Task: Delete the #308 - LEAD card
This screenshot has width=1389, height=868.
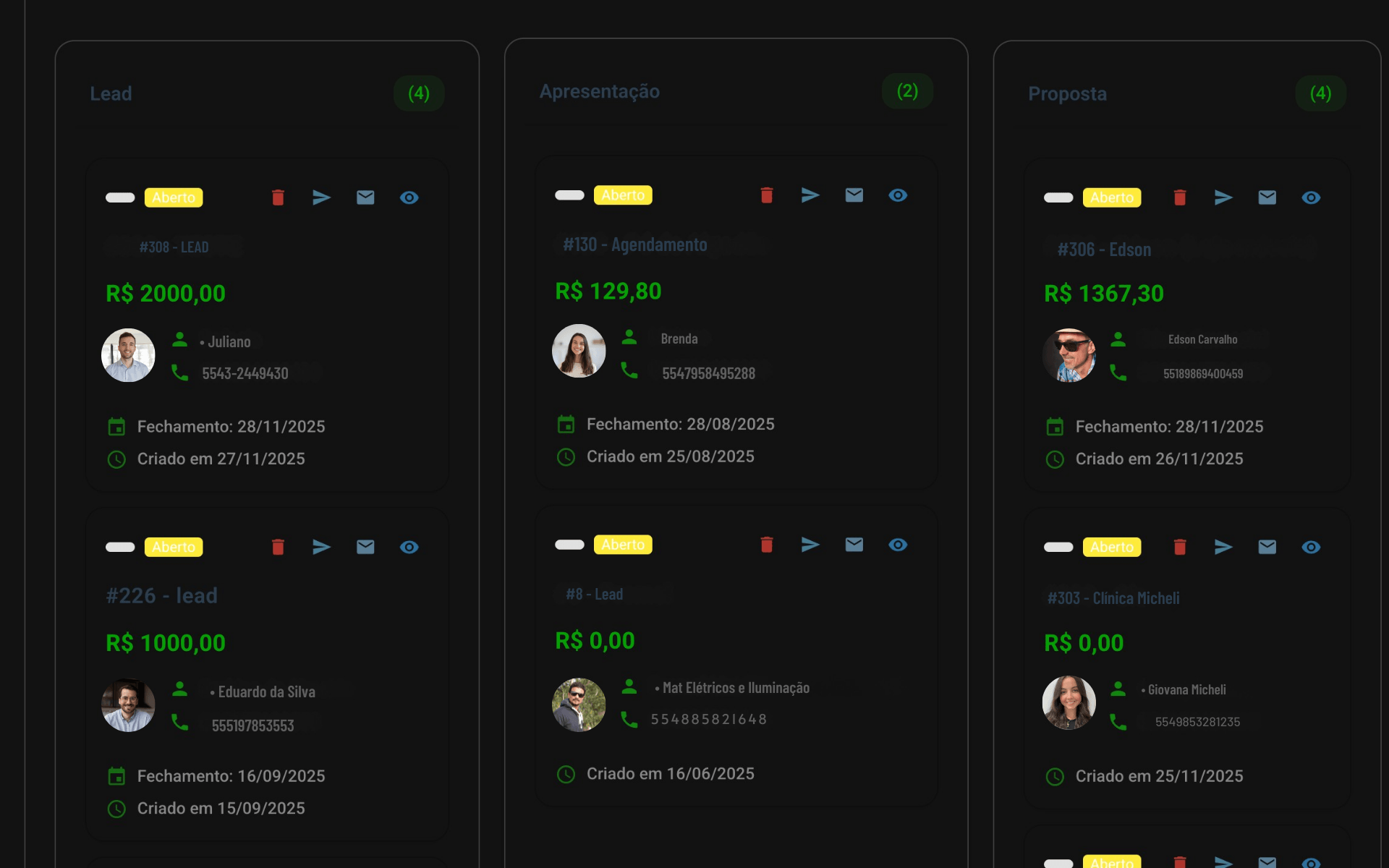Action: [278, 197]
